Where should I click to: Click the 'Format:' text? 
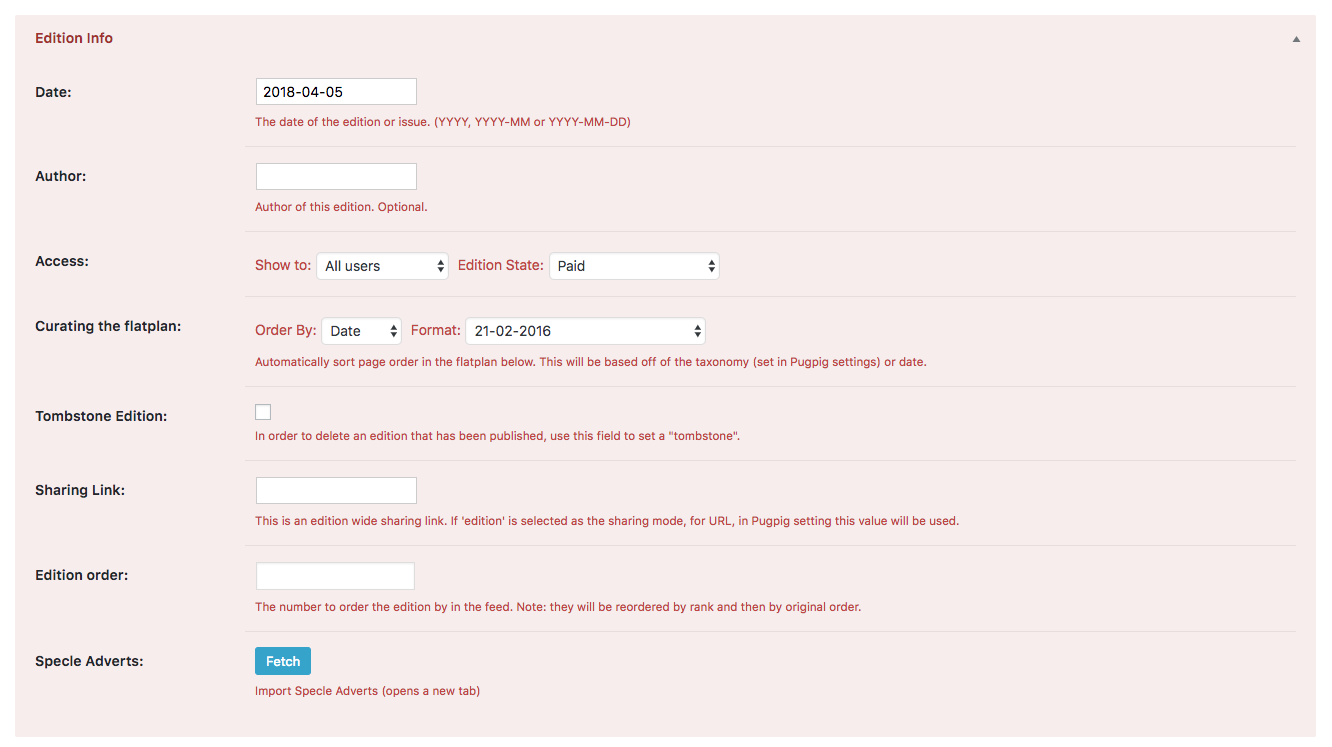pos(436,331)
